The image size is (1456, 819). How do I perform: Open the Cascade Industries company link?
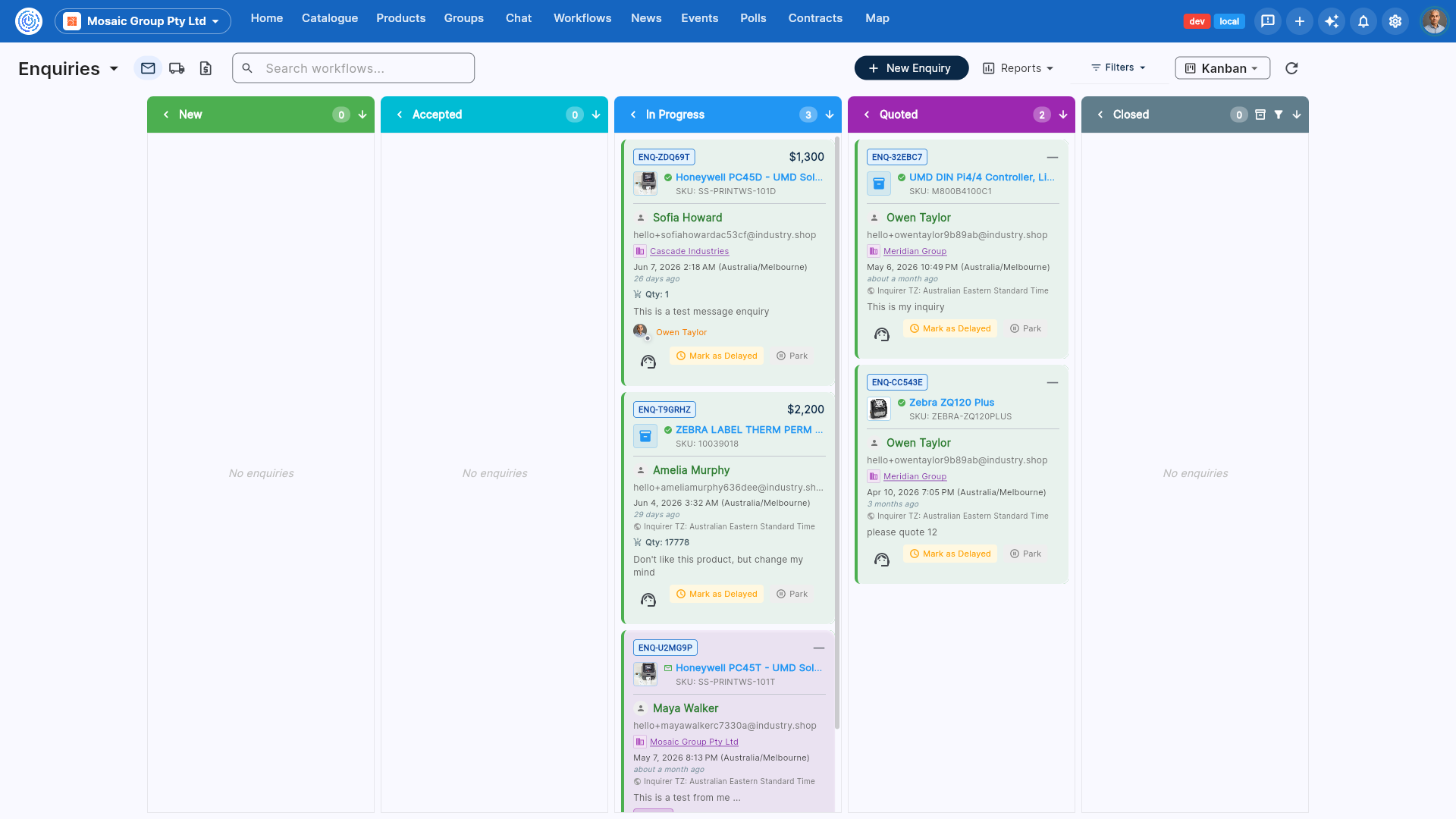(x=689, y=252)
